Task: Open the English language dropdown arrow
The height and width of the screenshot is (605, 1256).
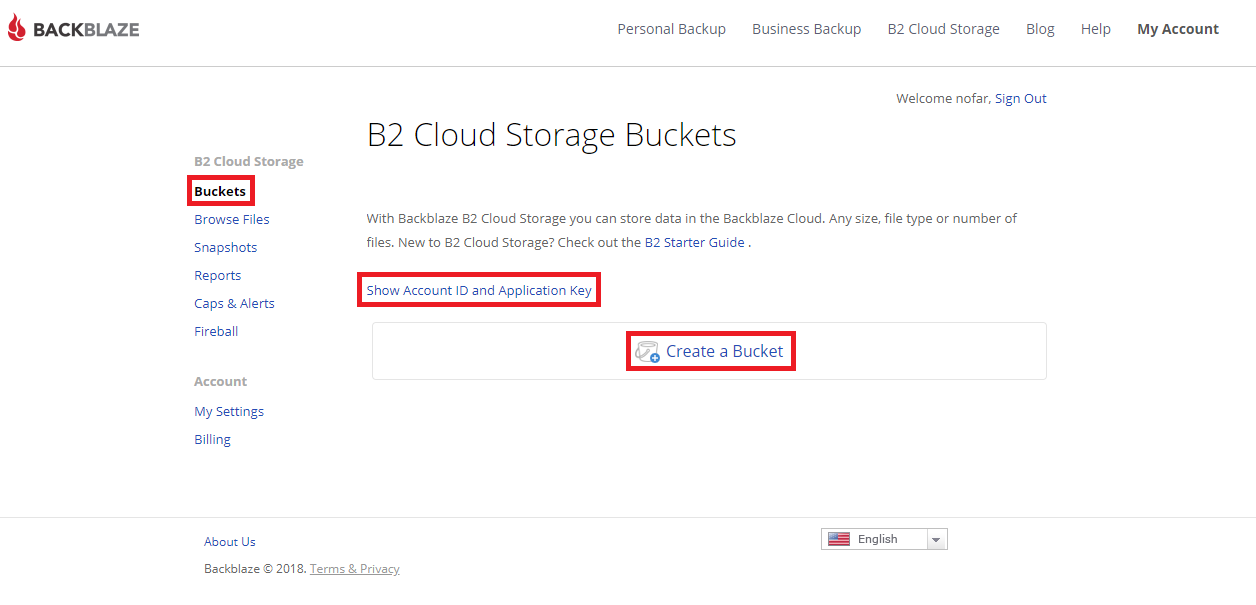Action: 936,540
